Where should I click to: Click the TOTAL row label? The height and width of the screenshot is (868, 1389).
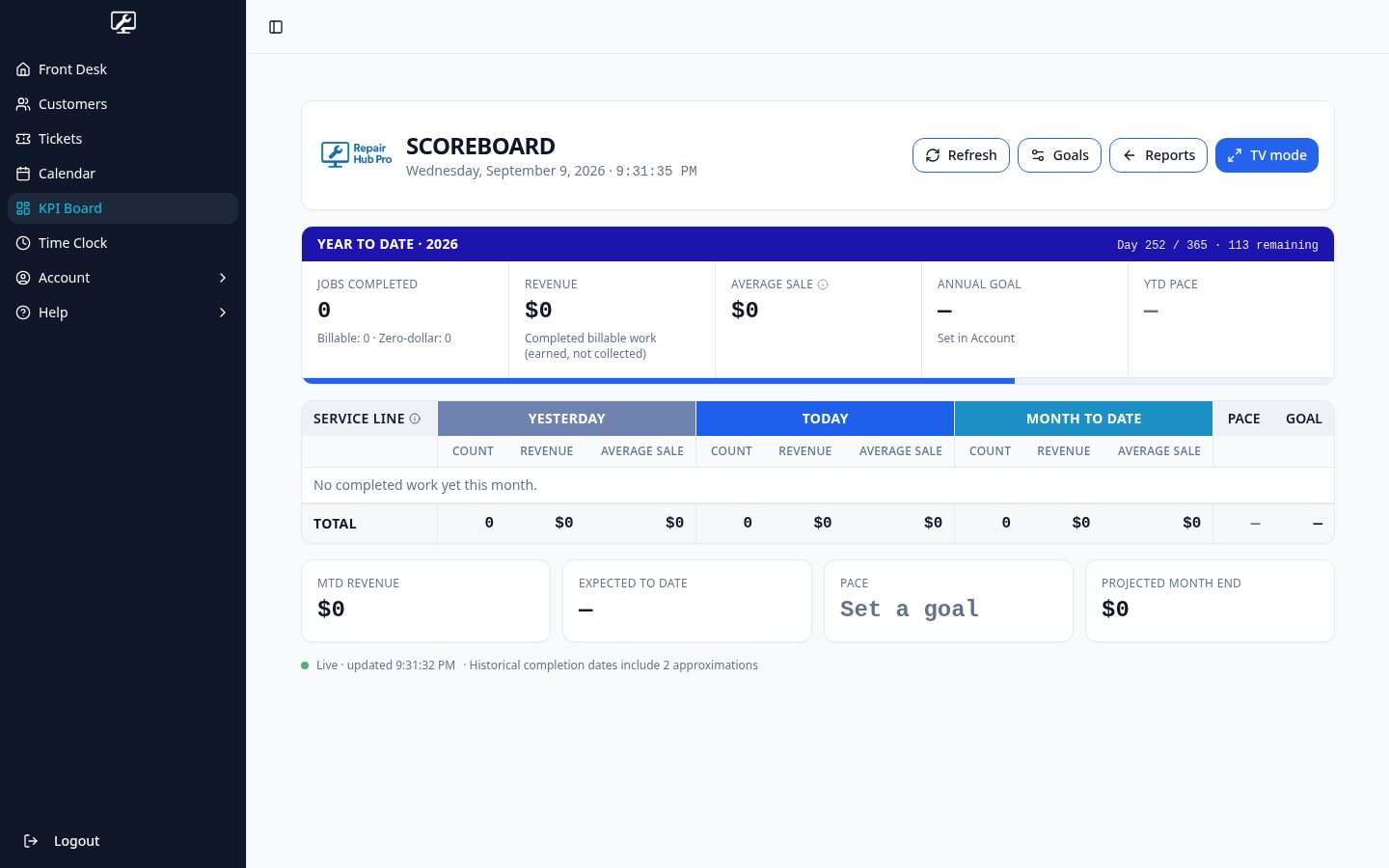[335, 524]
